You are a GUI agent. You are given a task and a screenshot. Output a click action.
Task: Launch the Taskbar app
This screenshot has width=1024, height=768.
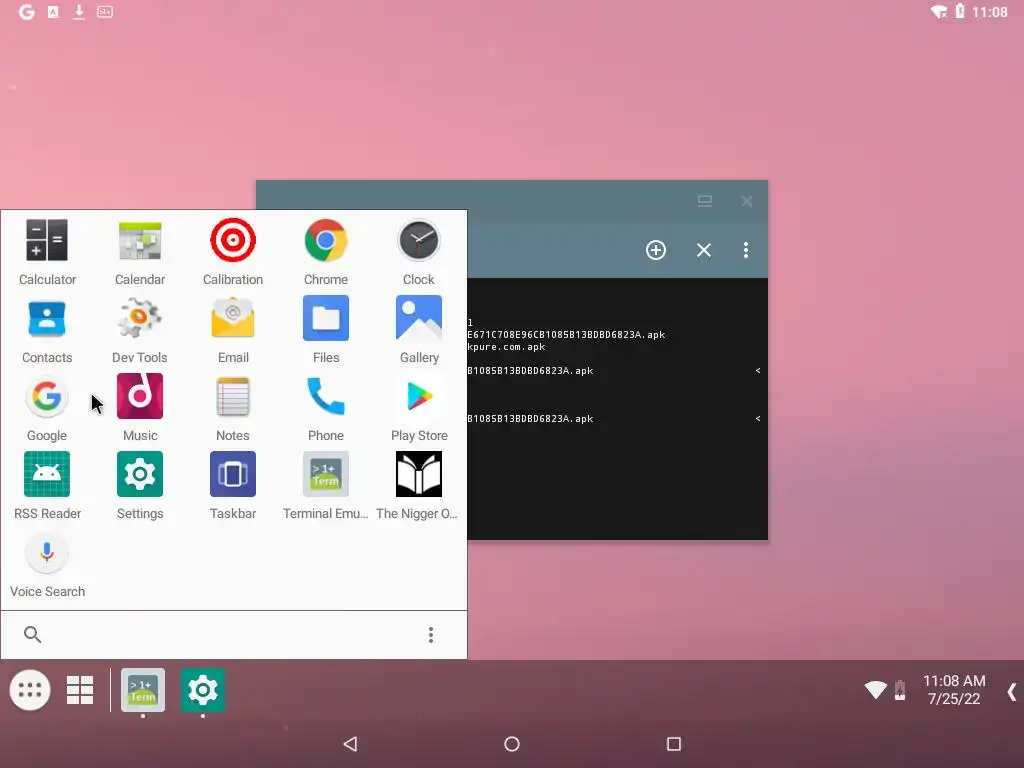232,486
